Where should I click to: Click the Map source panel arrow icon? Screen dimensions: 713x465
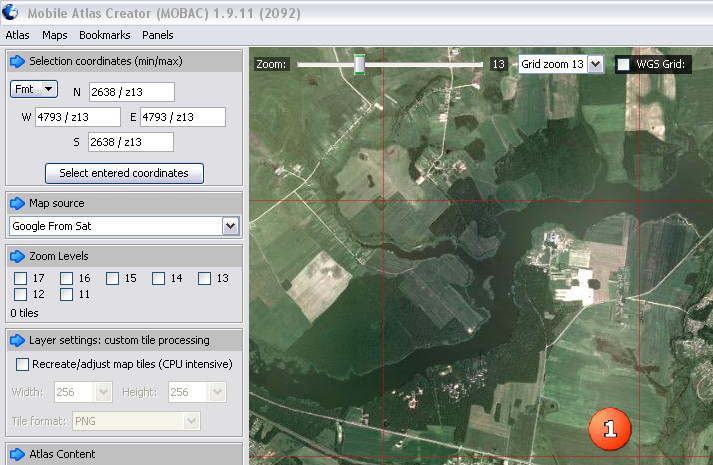point(17,203)
